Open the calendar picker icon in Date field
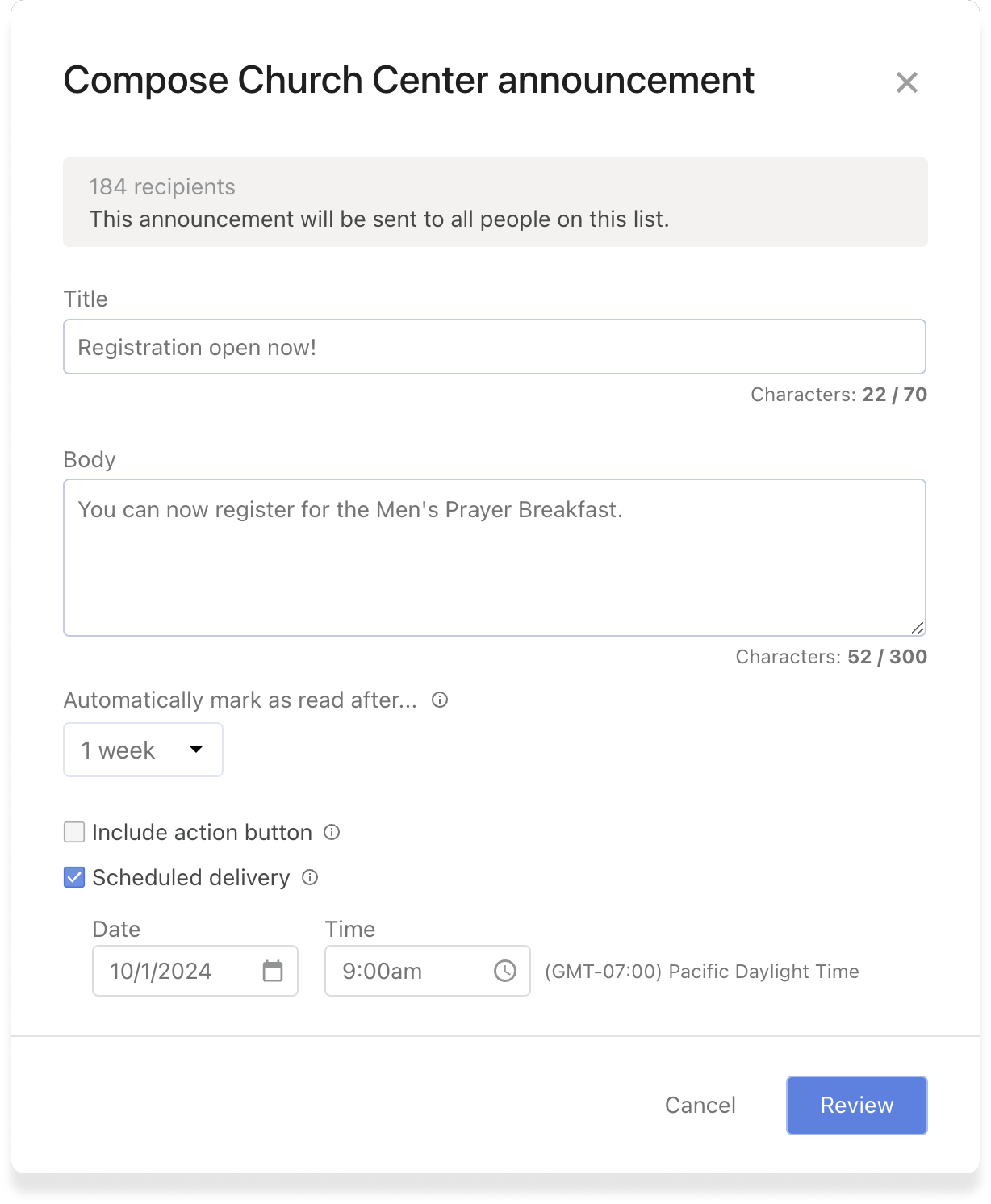This screenshot has width=991, height=1204. [273, 971]
